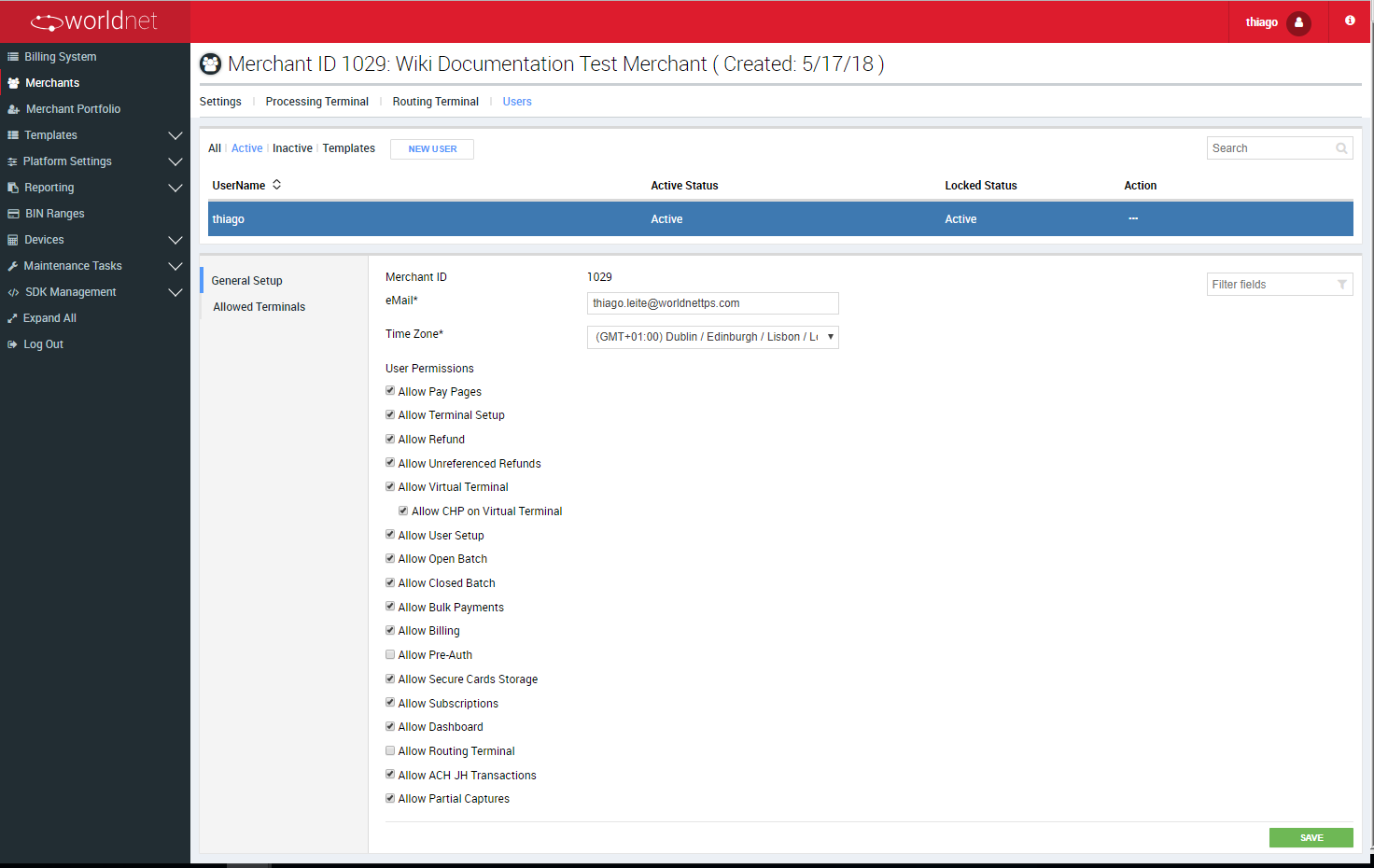Click the Maintenance Tasks wrench icon

coord(13,266)
